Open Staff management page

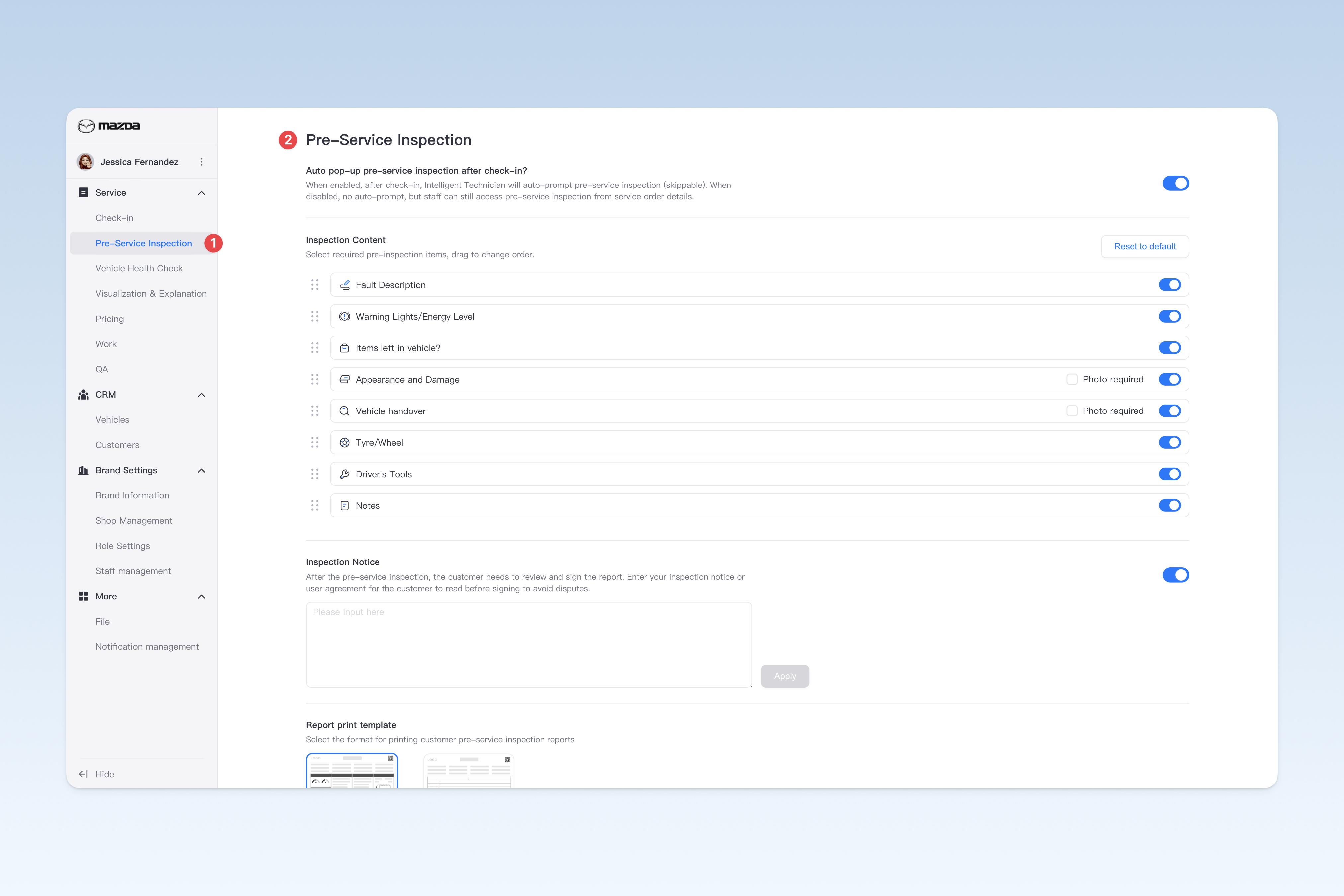(x=132, y=571)
